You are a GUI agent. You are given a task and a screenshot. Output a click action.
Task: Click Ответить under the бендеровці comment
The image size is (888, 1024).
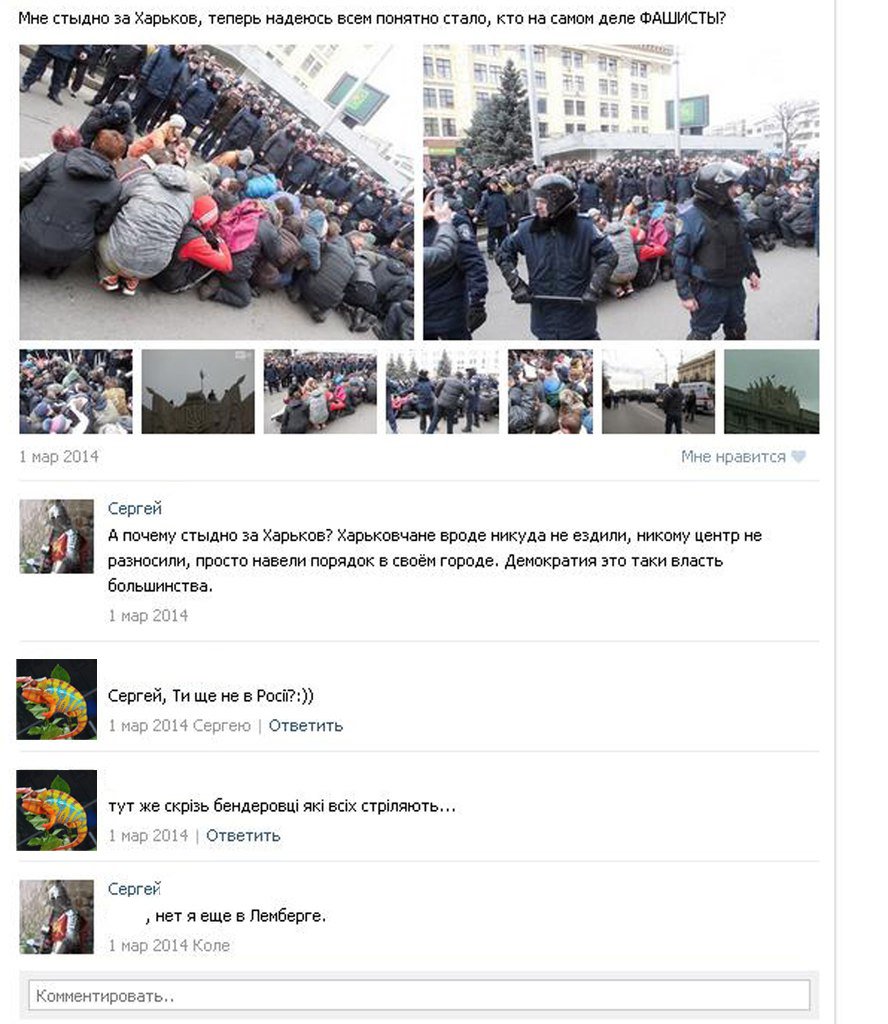(x=243, y=835)
